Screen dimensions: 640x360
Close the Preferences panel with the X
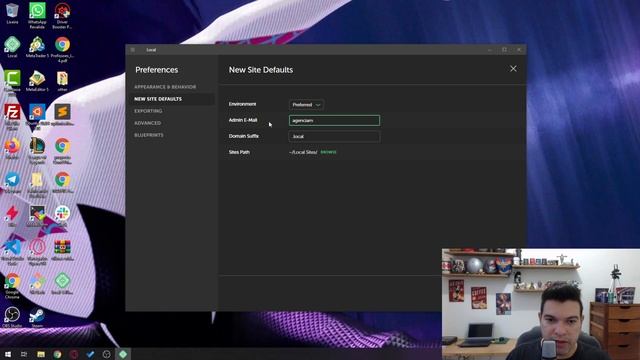pos(513,69)
